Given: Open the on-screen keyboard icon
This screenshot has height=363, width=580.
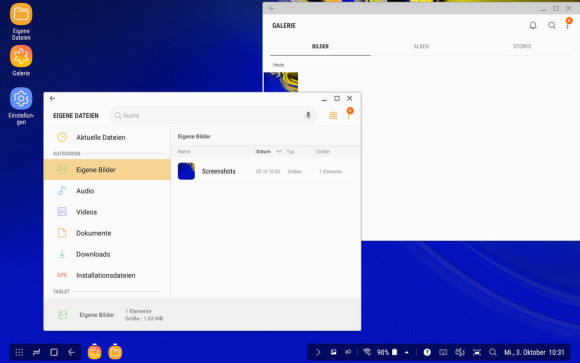Looking at the screenshot, I should [443, 352].
